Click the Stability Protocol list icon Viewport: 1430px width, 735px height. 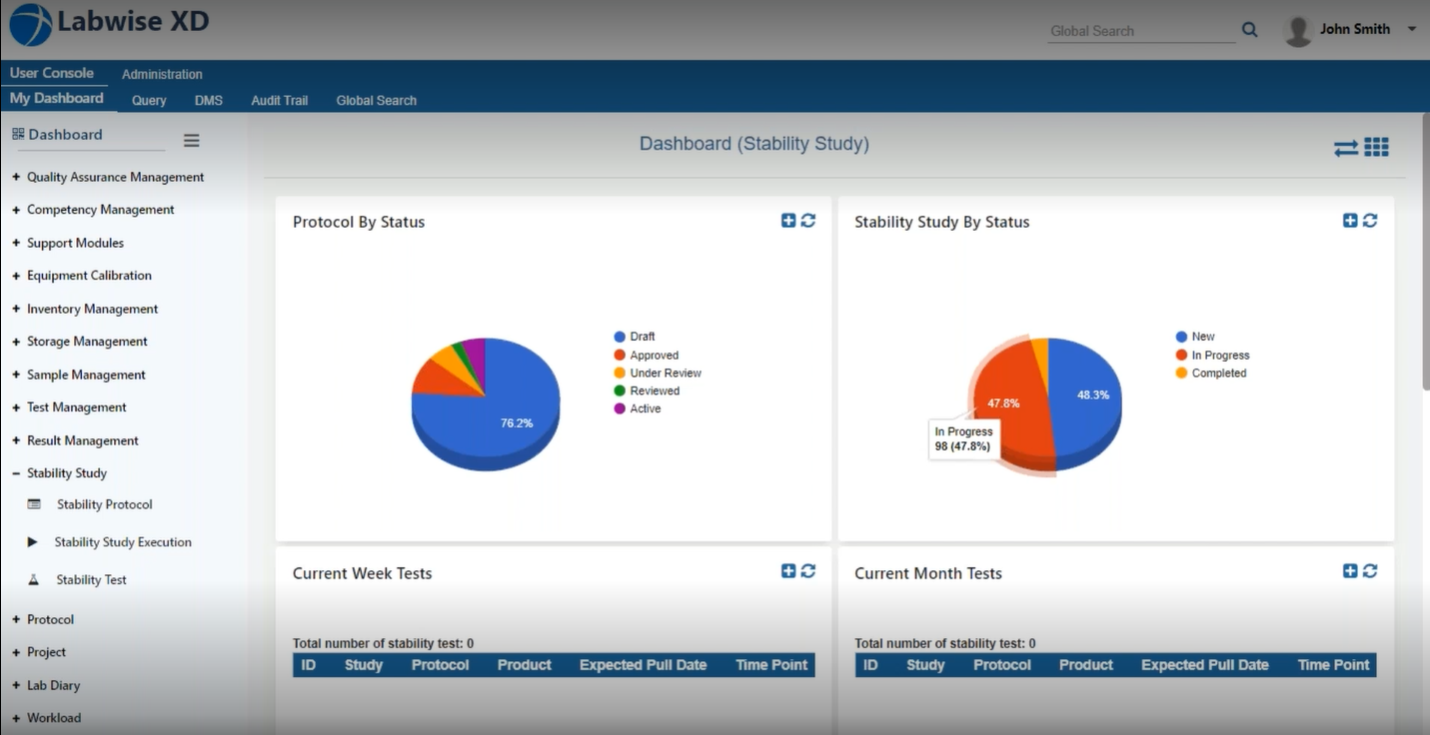pos(31,504)
